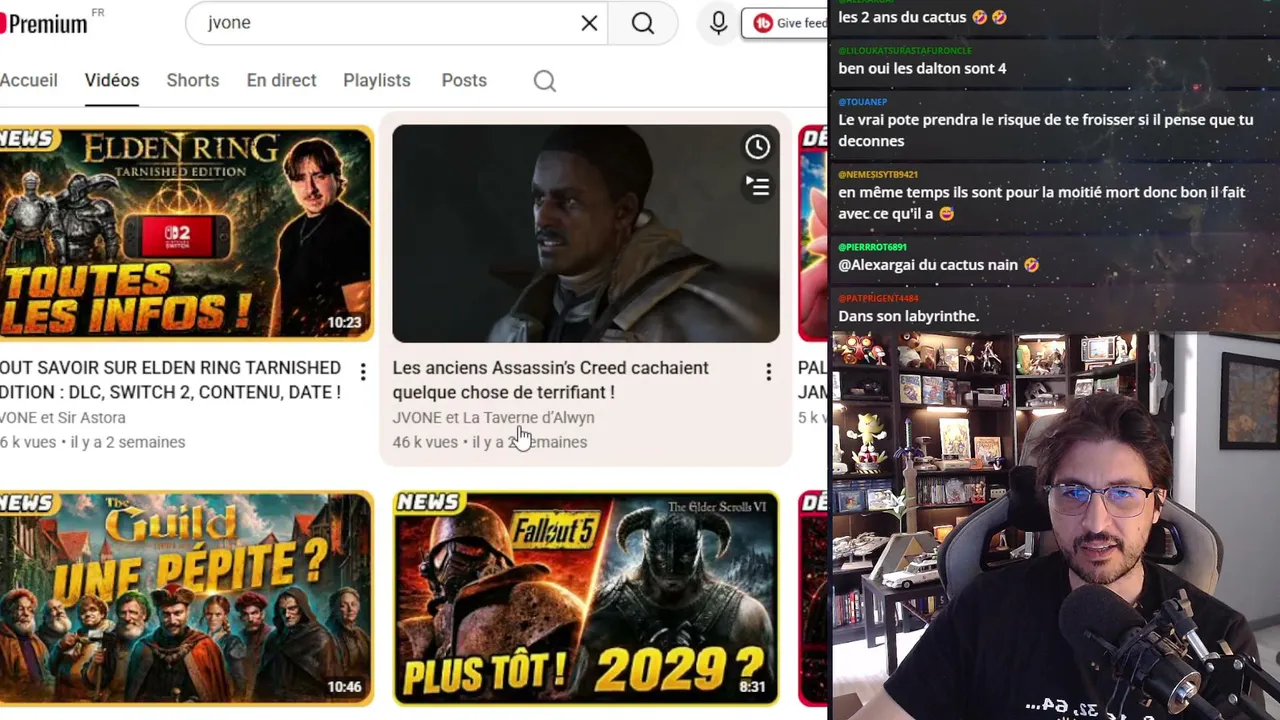The width and height of the screenshot is (1280, 720).
Task: Open options menu for Assassin's Creed video
Action: click(768, 372)
